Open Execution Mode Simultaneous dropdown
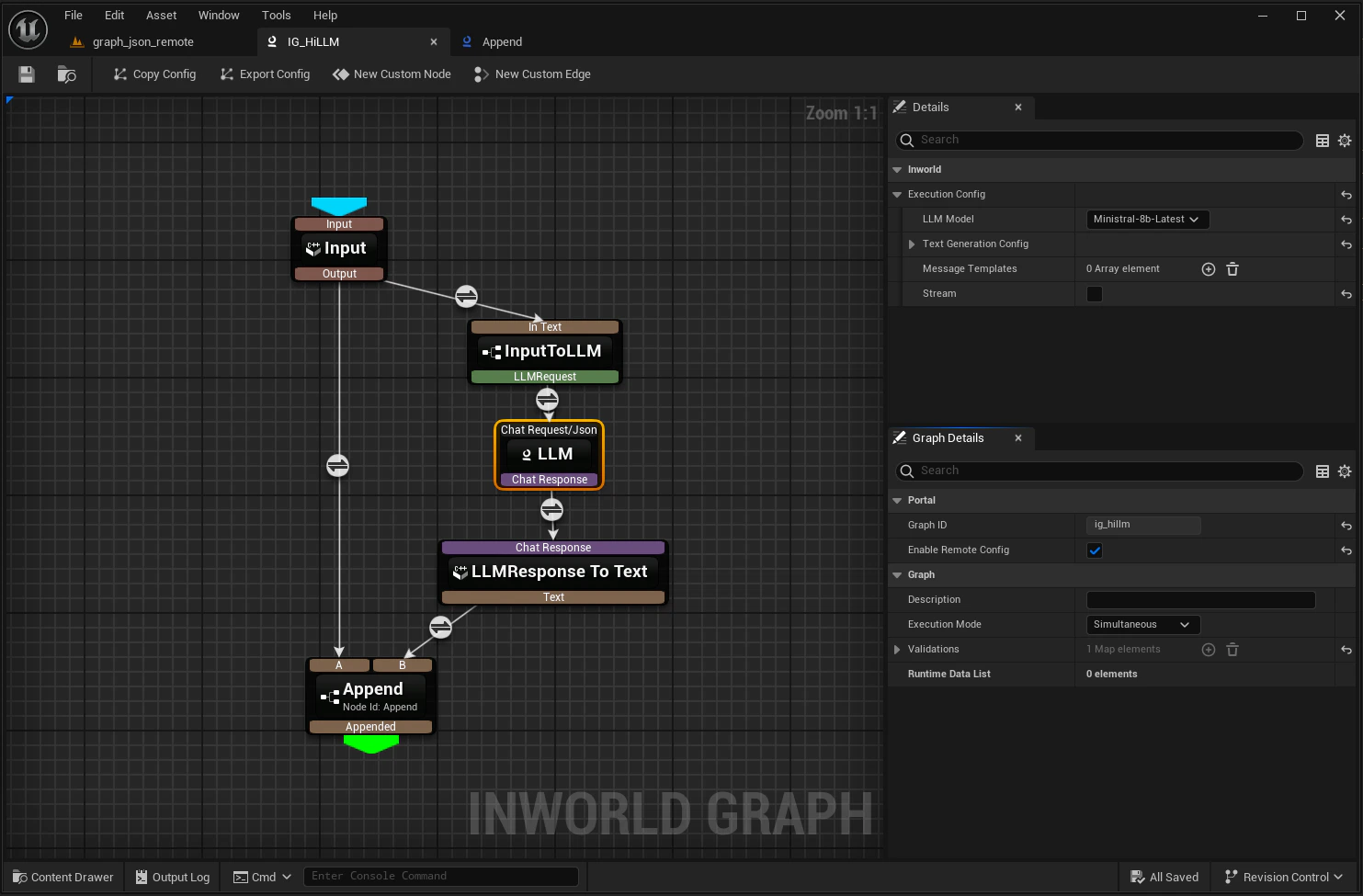The width and height of the screenshot is (1363, 896). coord(1142,625)
